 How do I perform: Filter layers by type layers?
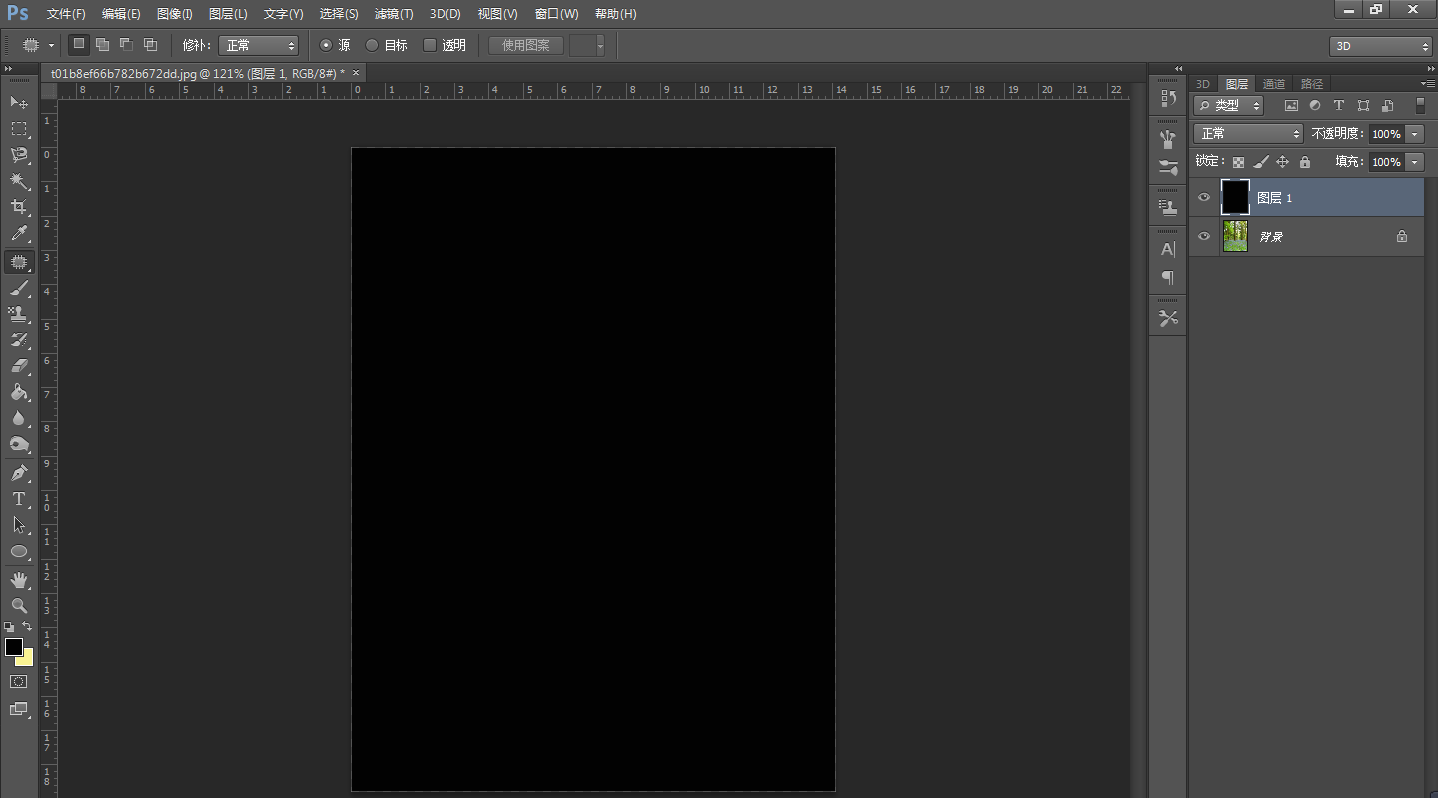(x=1339, y=105)
